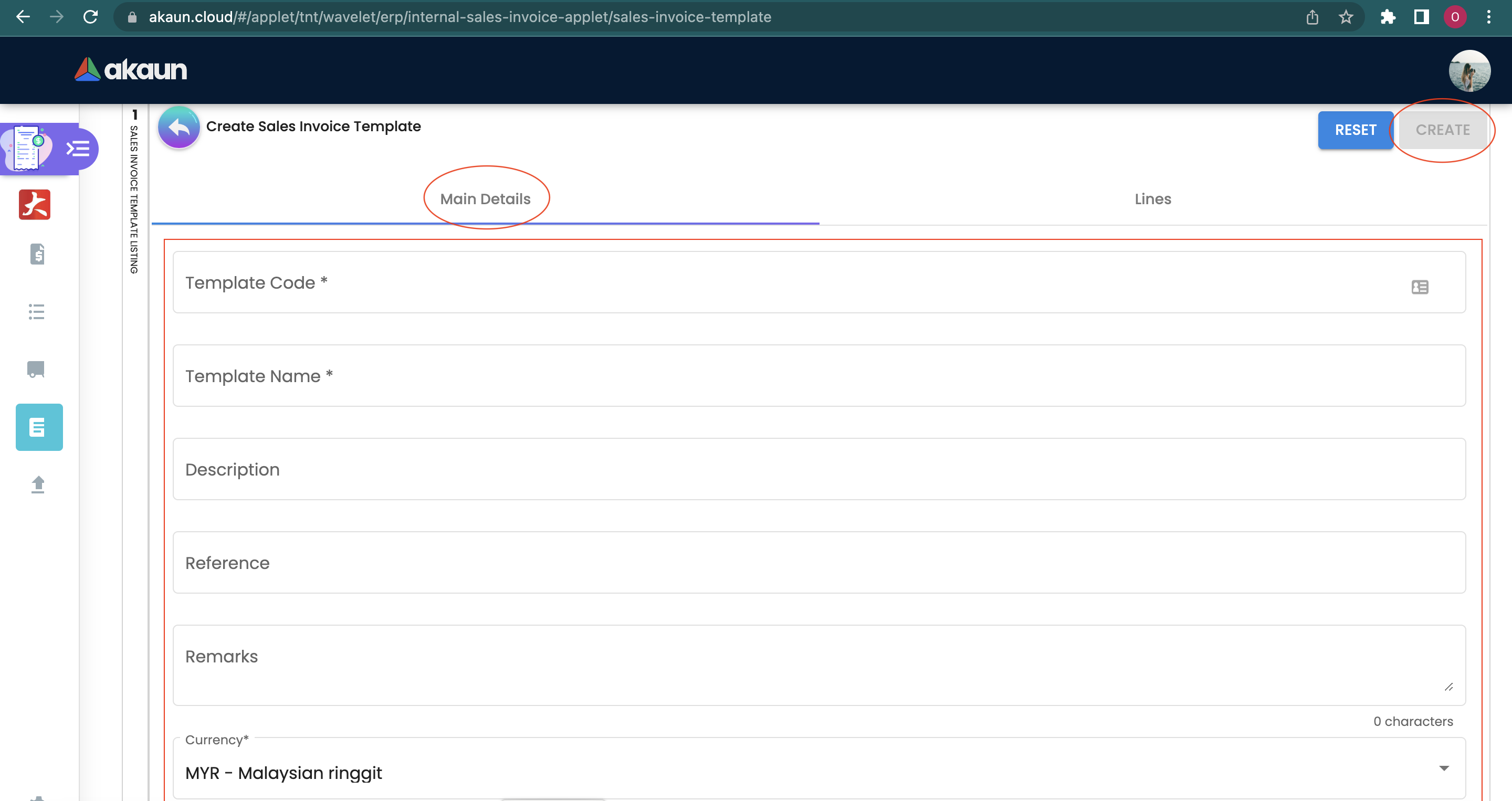Select the Main Details tab
The width and height of the screenshot is (1512, 801).
click(x=485, y=199)
